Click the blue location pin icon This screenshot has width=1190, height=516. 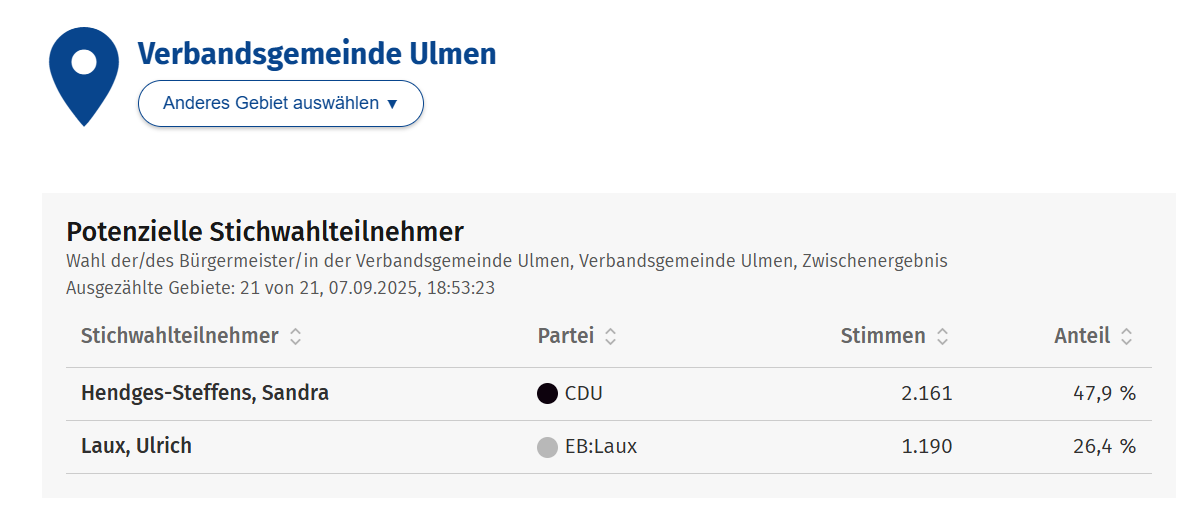(x=84, y=74)
